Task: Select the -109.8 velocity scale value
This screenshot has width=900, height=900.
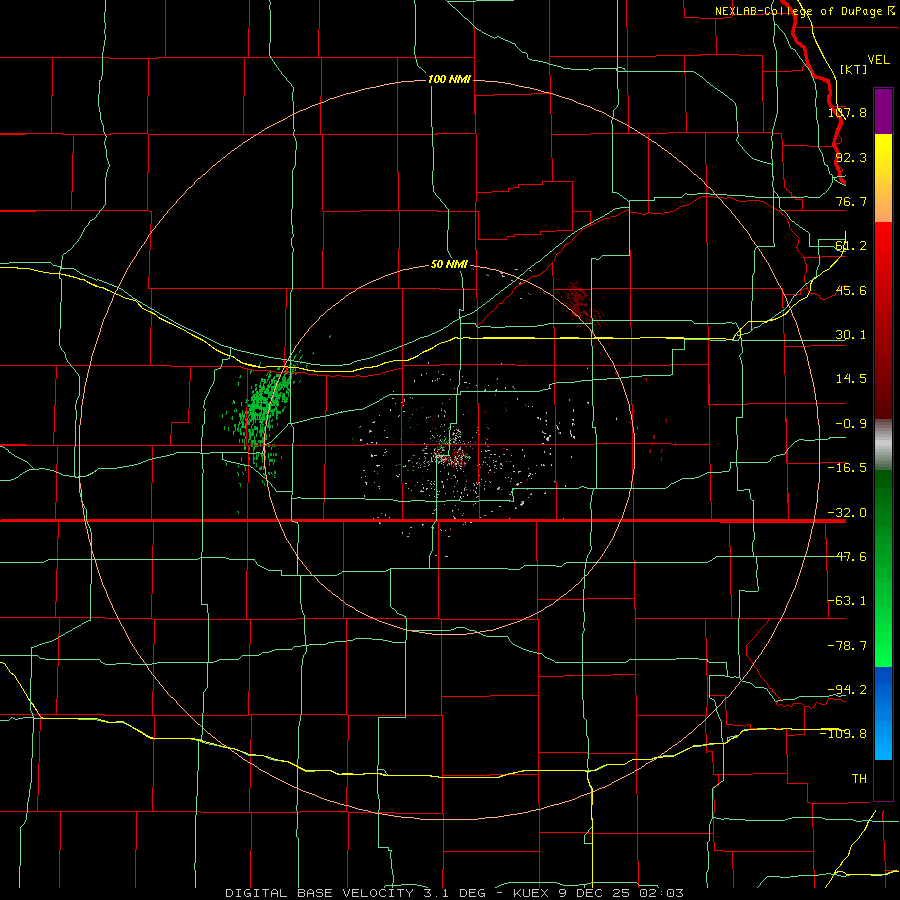Action: [x=844, y=734]
